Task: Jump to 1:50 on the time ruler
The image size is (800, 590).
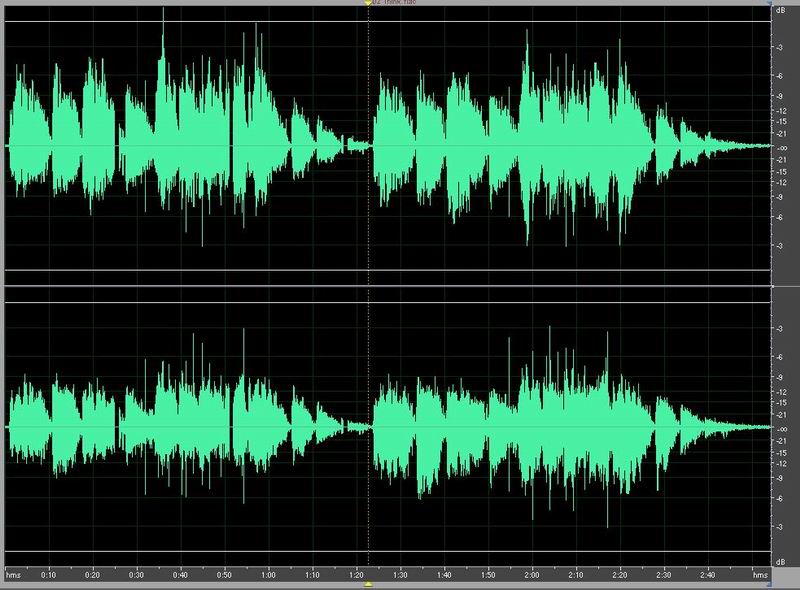Action: point(488,575)
